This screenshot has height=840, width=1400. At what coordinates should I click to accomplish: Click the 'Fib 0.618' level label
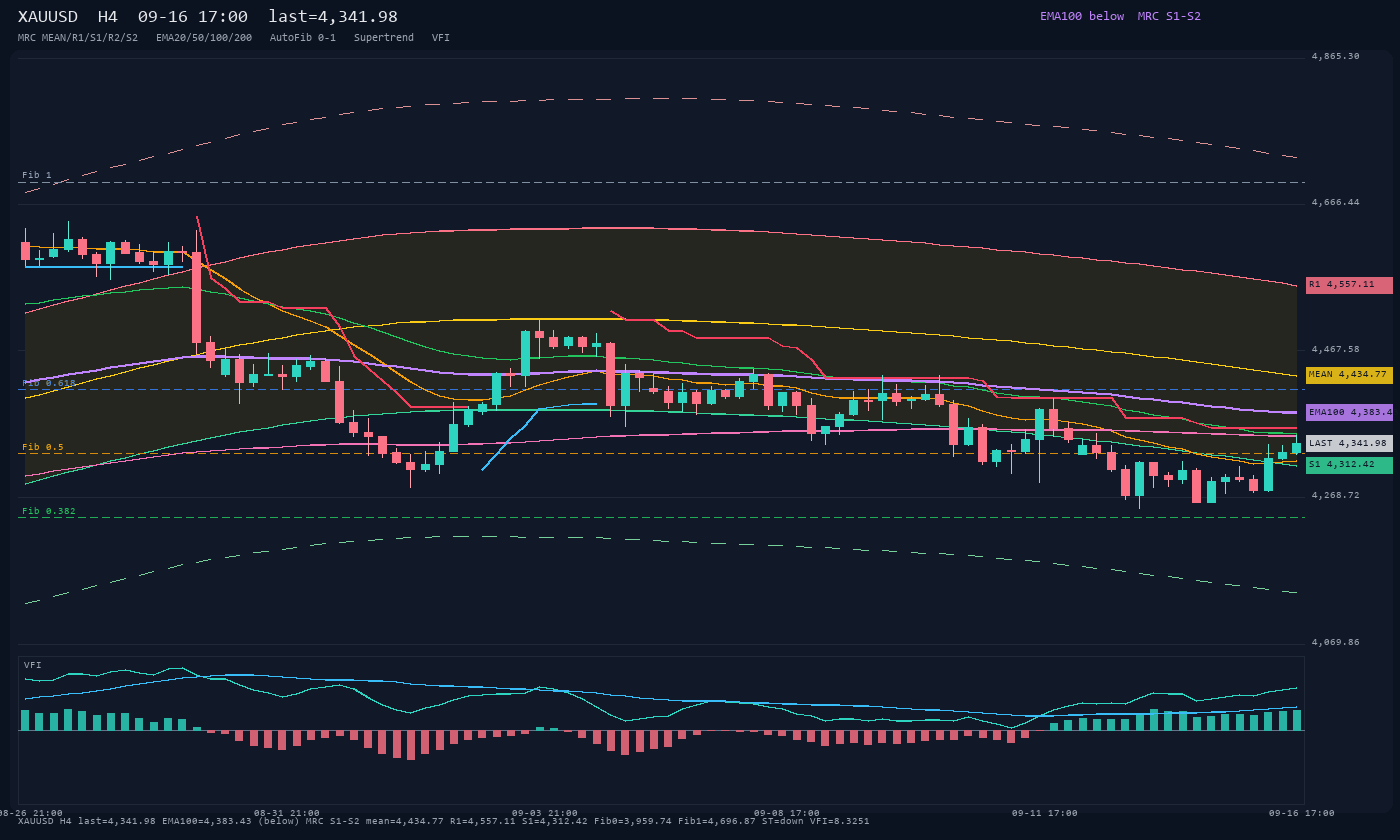(49, 383)
